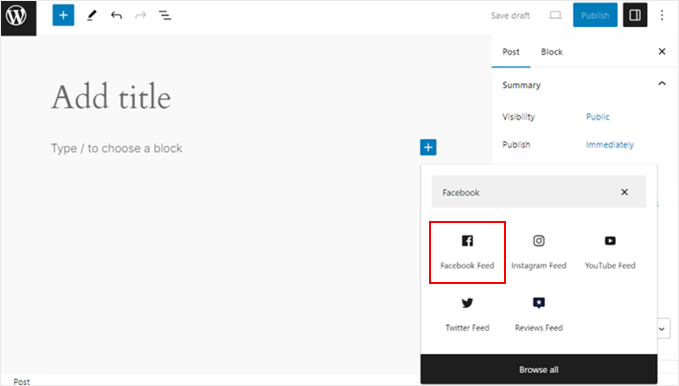Insert the Instagram Feed block
Viewport: 679px width, 386px height.
tap(539, 253)
